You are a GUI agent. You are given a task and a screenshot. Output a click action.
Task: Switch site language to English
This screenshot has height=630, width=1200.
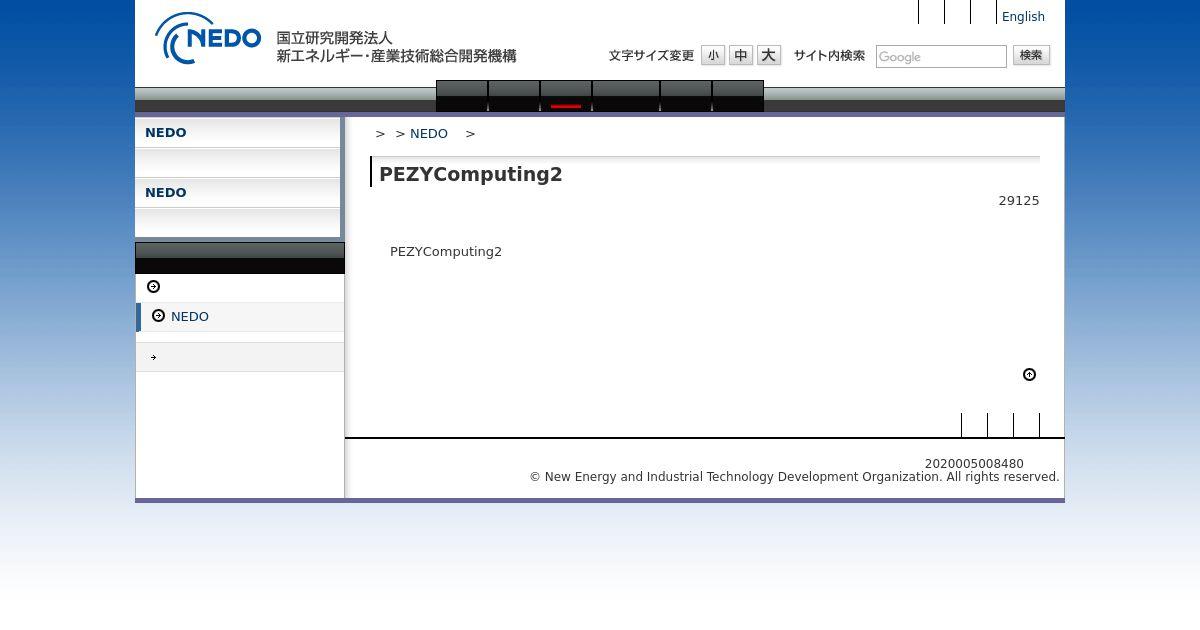pos(1023,17)
